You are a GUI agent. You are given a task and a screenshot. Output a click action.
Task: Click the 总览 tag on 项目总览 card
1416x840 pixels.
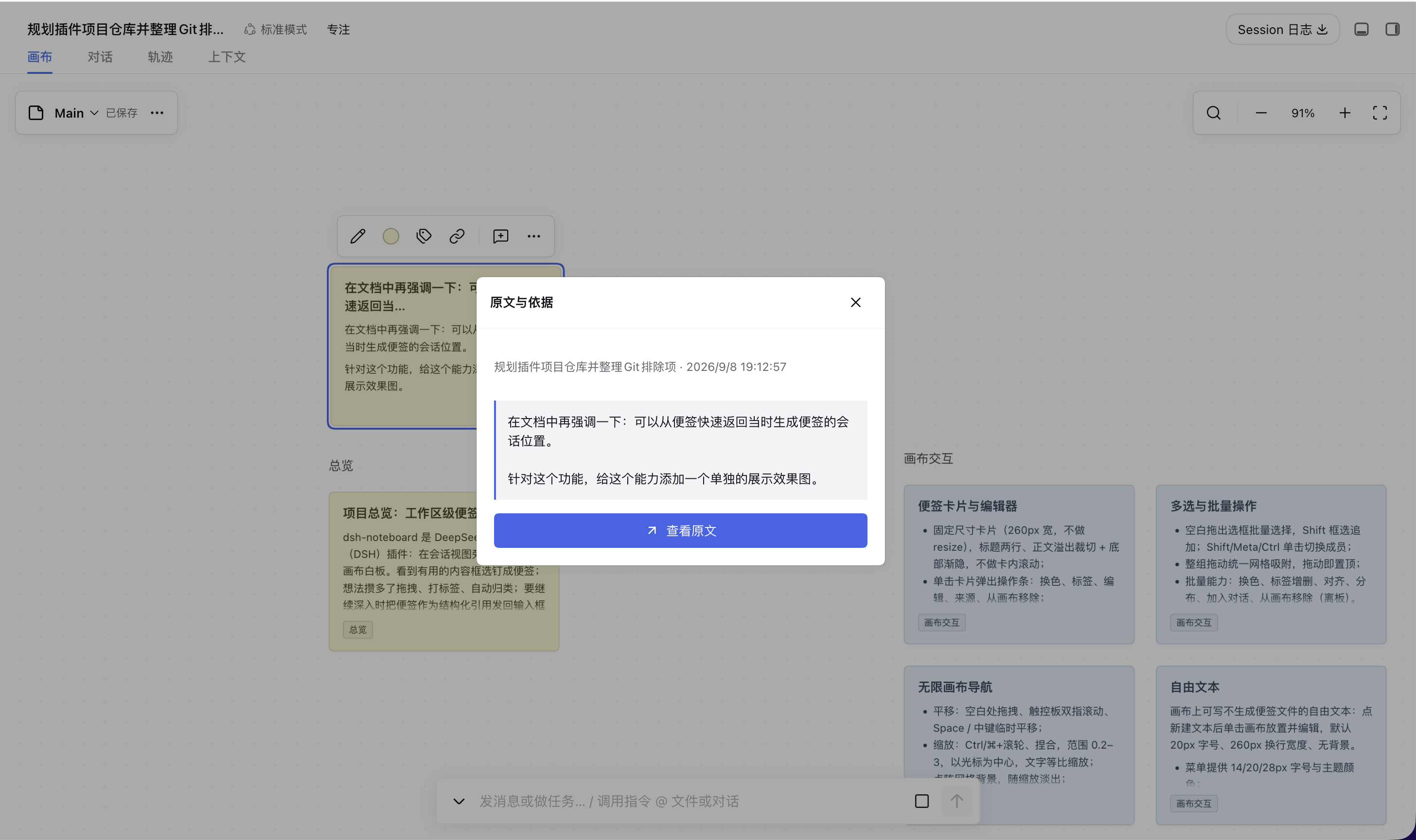tap(358, 630)
